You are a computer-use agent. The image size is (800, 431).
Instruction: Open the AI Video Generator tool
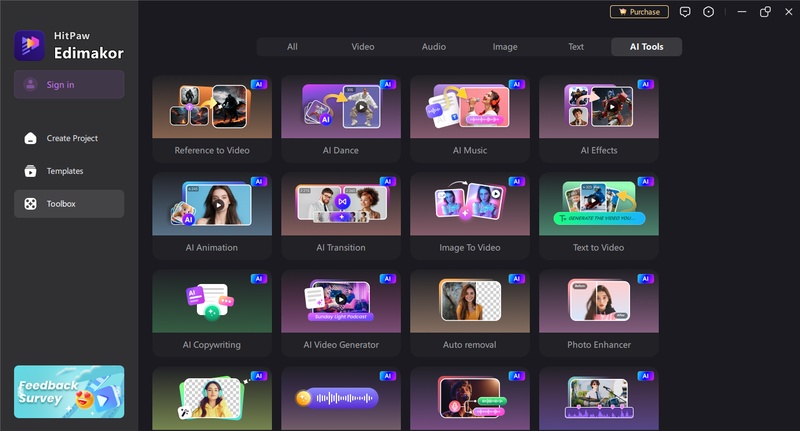pos(341,313)
